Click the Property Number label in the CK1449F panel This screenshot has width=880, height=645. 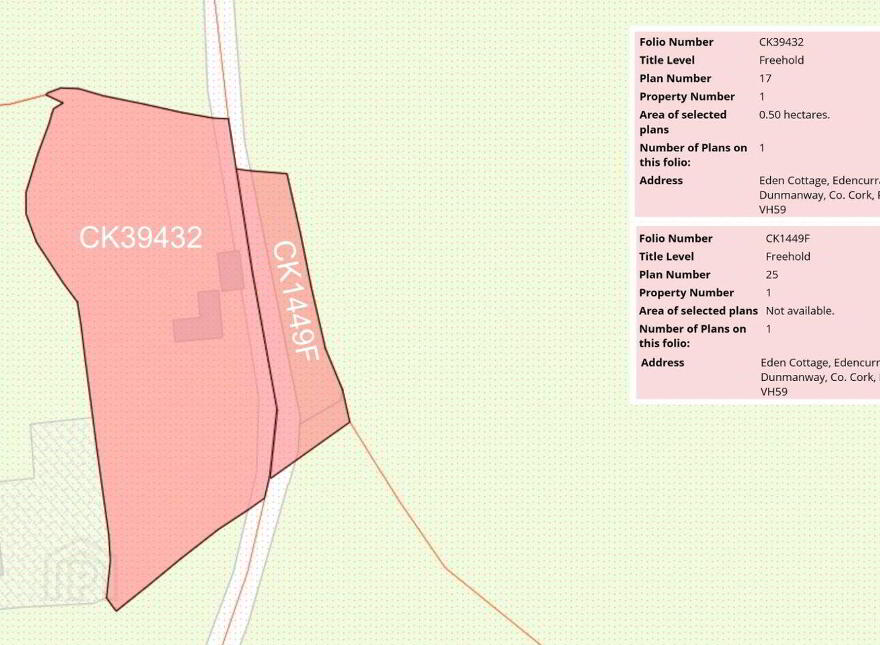pos(686,293)
